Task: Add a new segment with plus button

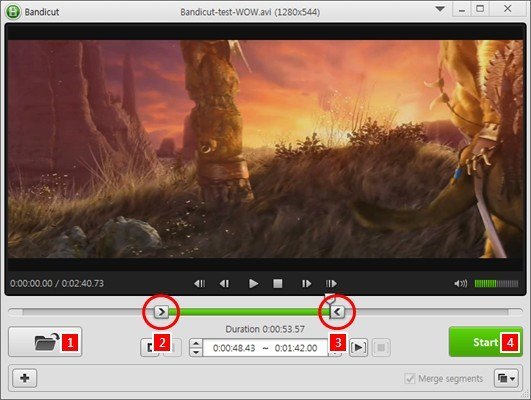Action: pyautogui.click(x=25, y=378)
